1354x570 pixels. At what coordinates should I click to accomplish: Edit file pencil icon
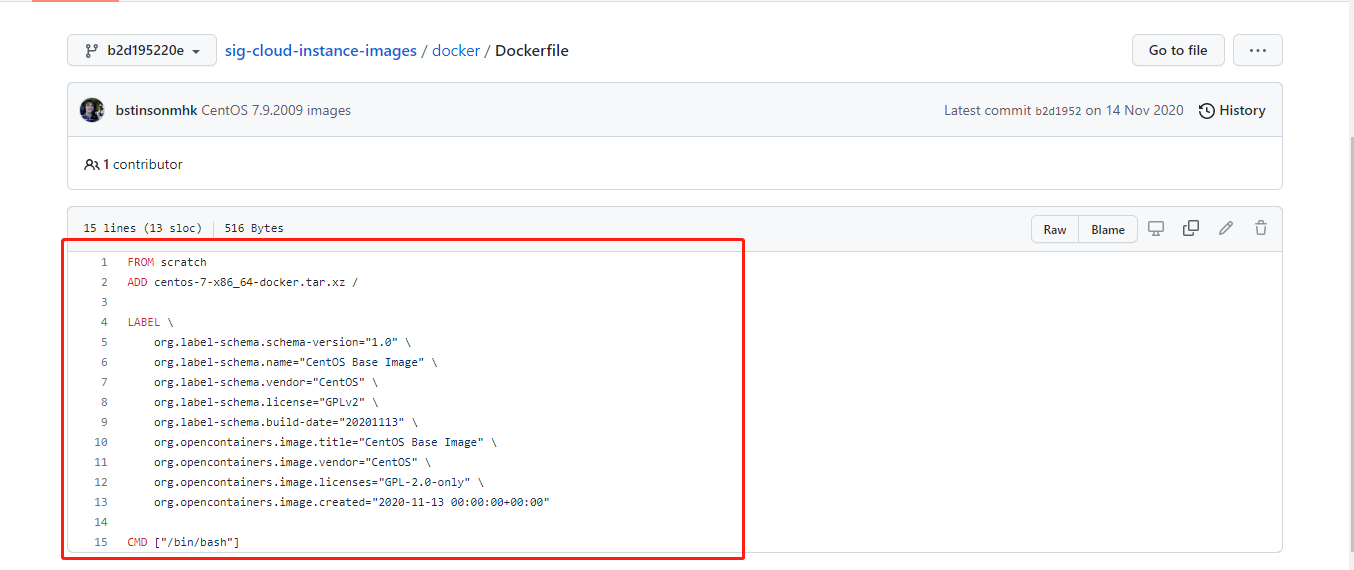(1226, 228)
